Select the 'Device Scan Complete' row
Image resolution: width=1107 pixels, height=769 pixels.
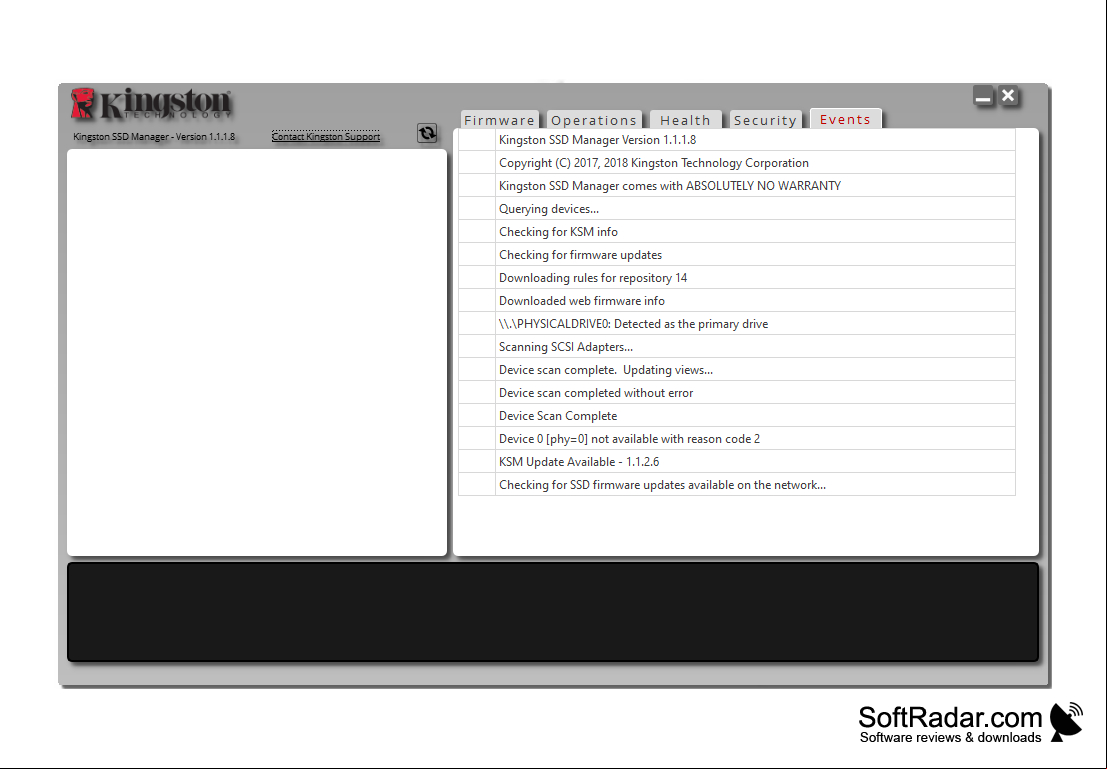pyautogui.click(x=736, y=416)
